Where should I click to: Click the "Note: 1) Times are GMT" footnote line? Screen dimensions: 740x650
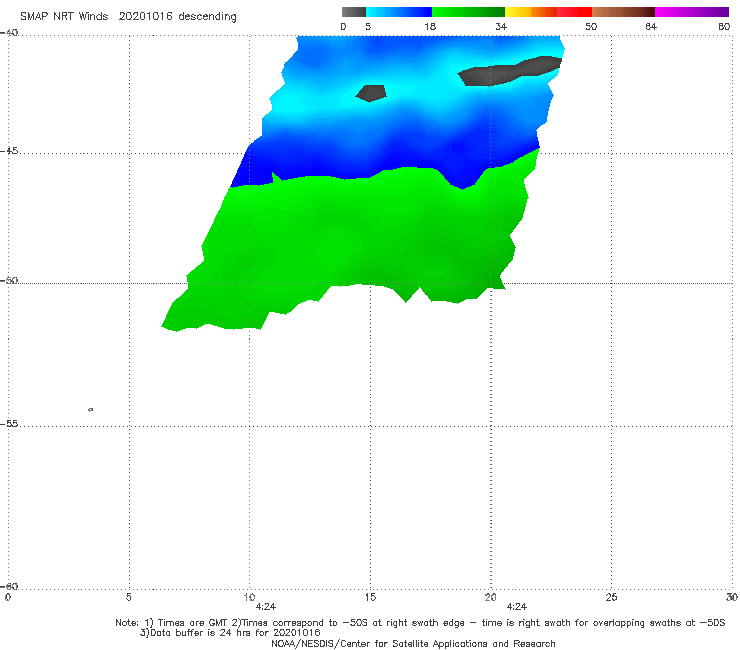tap(420, 623)
